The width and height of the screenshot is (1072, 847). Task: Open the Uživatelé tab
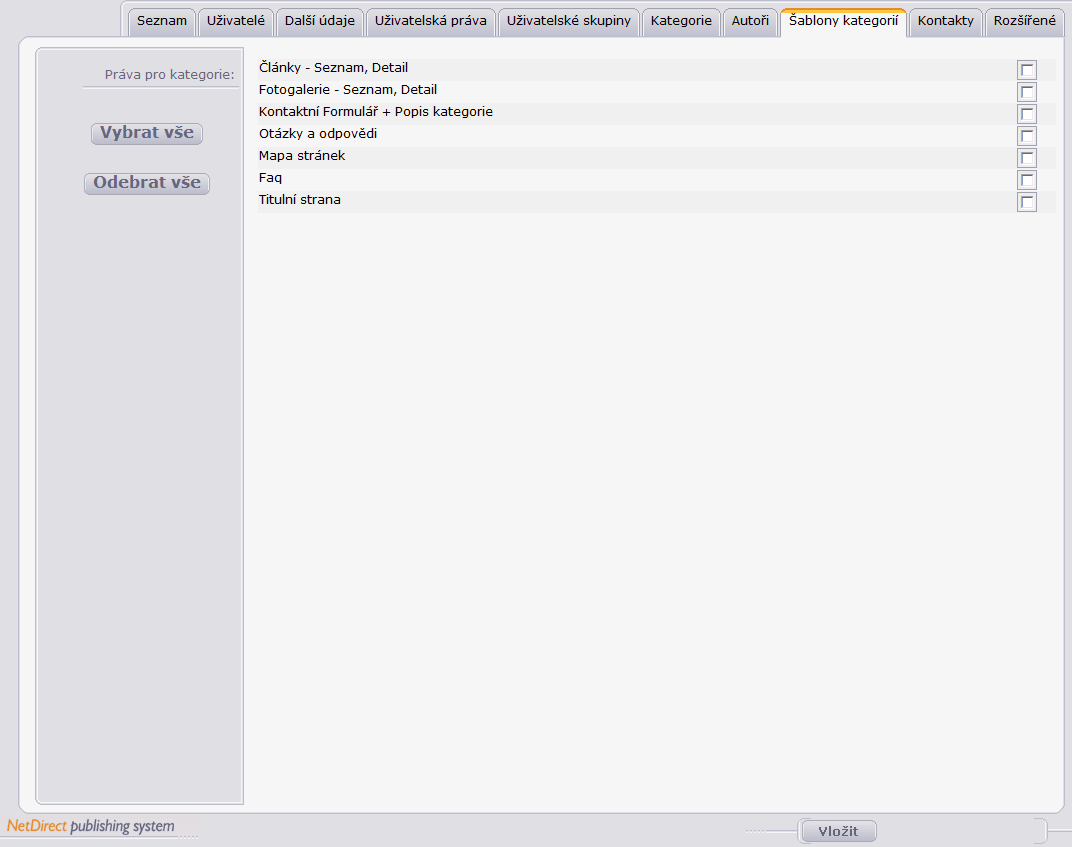(x=236, y=21)
